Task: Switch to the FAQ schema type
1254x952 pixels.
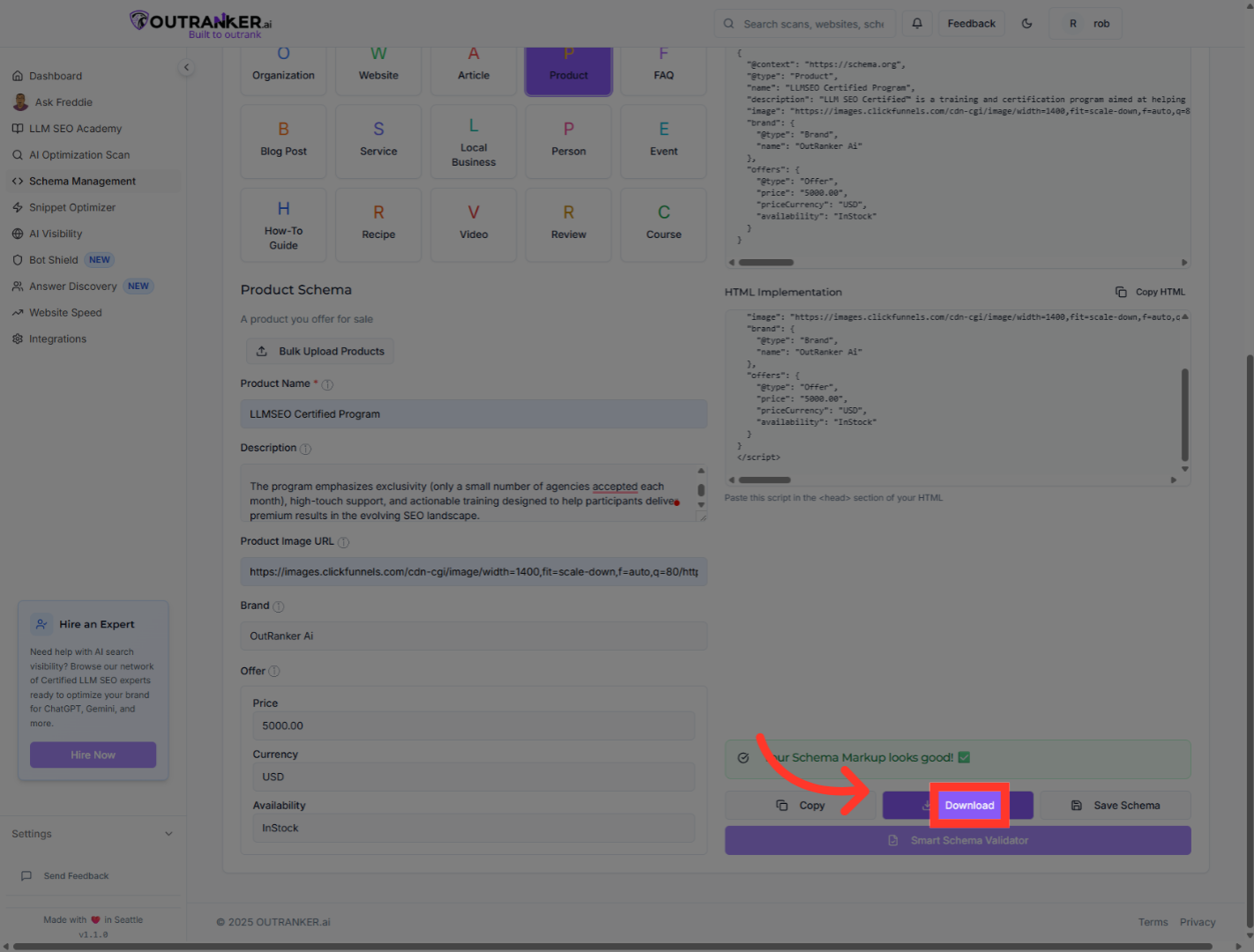Action: (664, 70)
